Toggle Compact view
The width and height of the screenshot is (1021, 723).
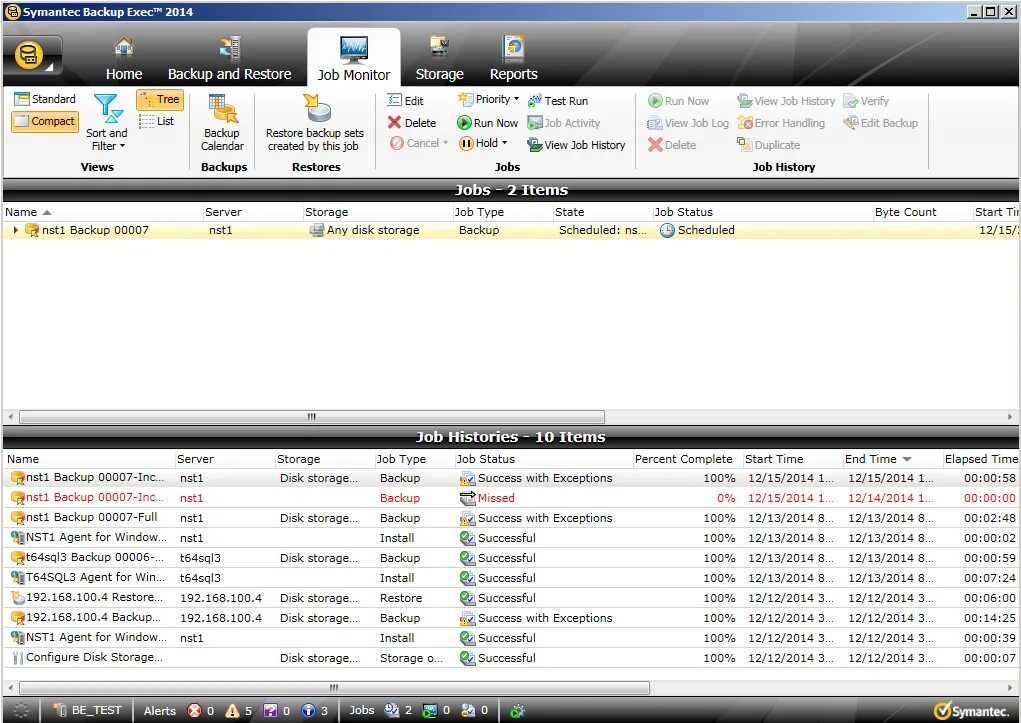[45, 121]
